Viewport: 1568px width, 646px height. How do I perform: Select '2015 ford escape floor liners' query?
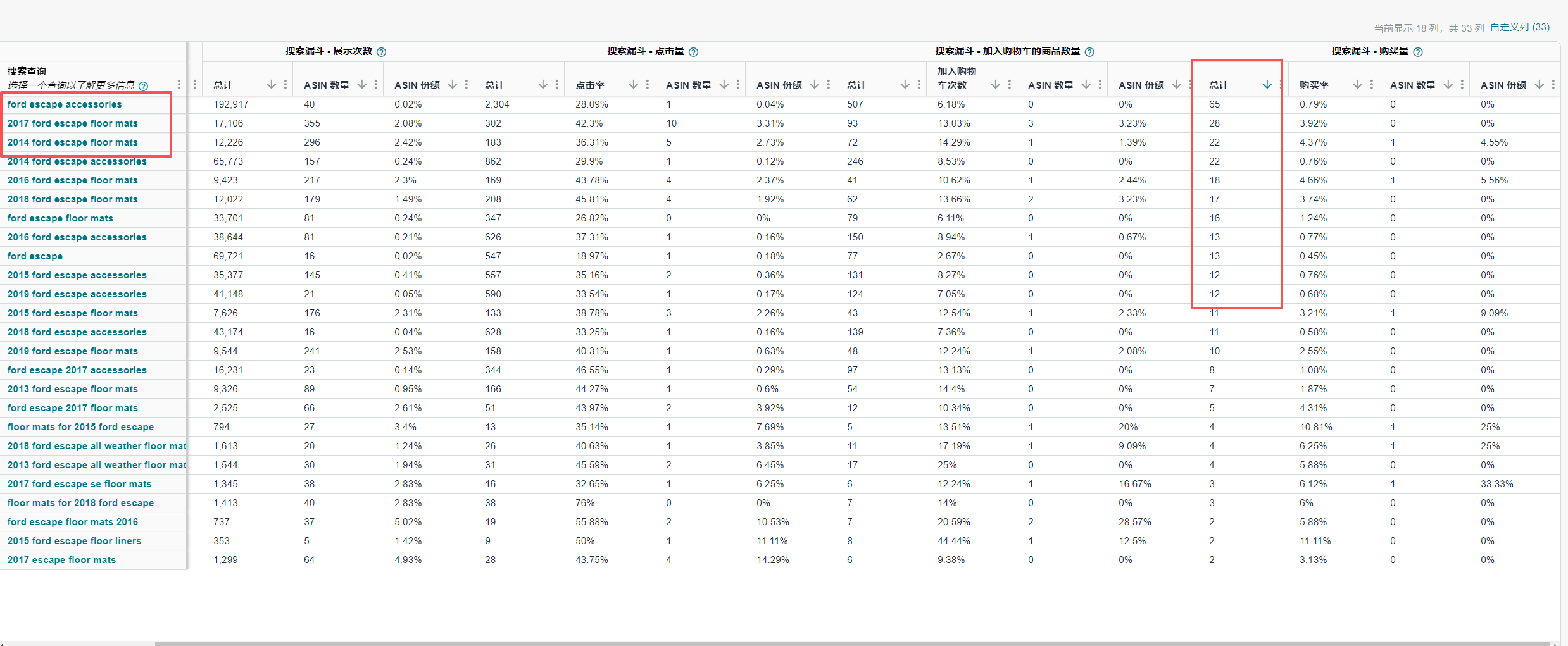click(74, 541)
